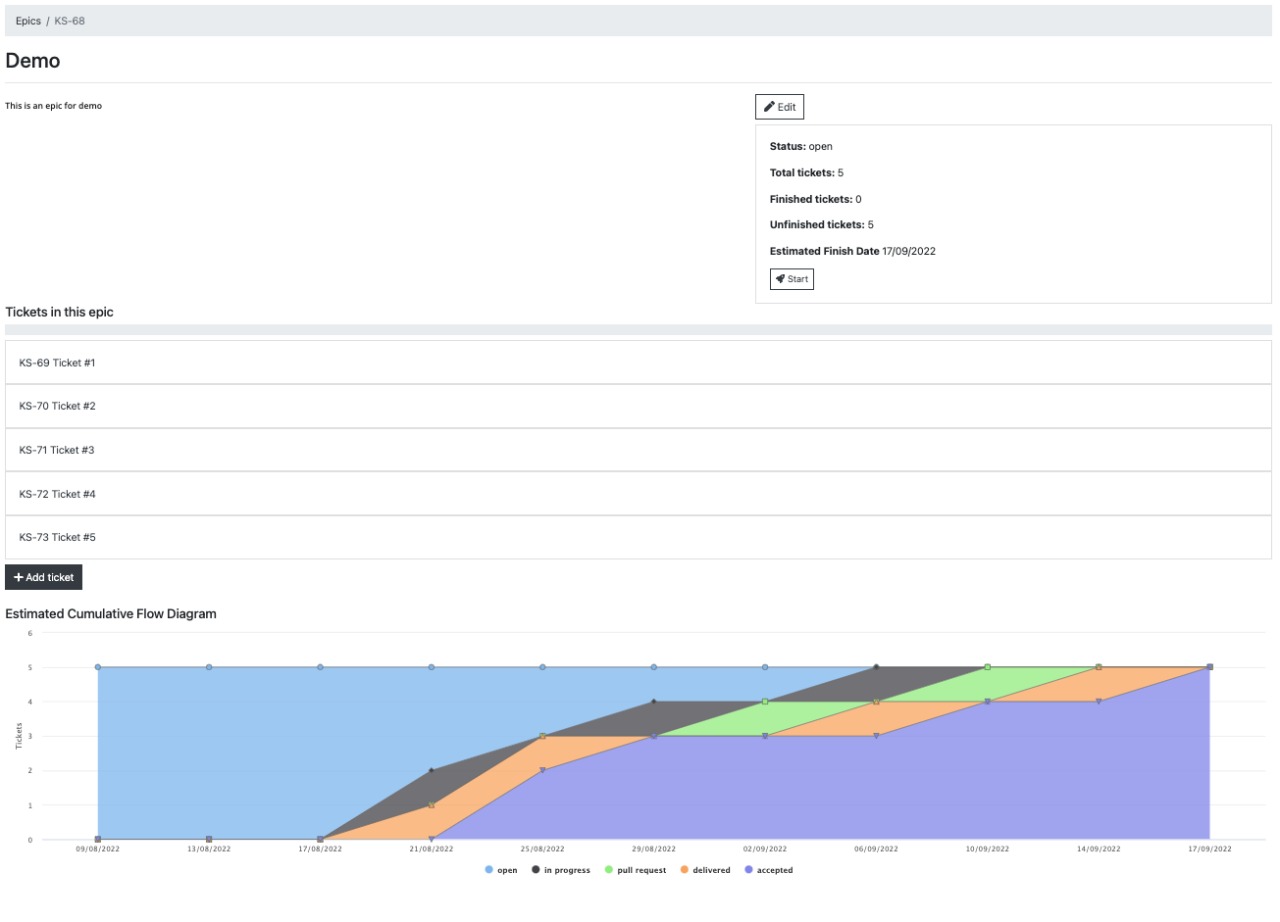Screen dimensions: 1280x922
Task: Toggle the in progress legend marker
Action: pyautogui.click(x=536, y=870)
